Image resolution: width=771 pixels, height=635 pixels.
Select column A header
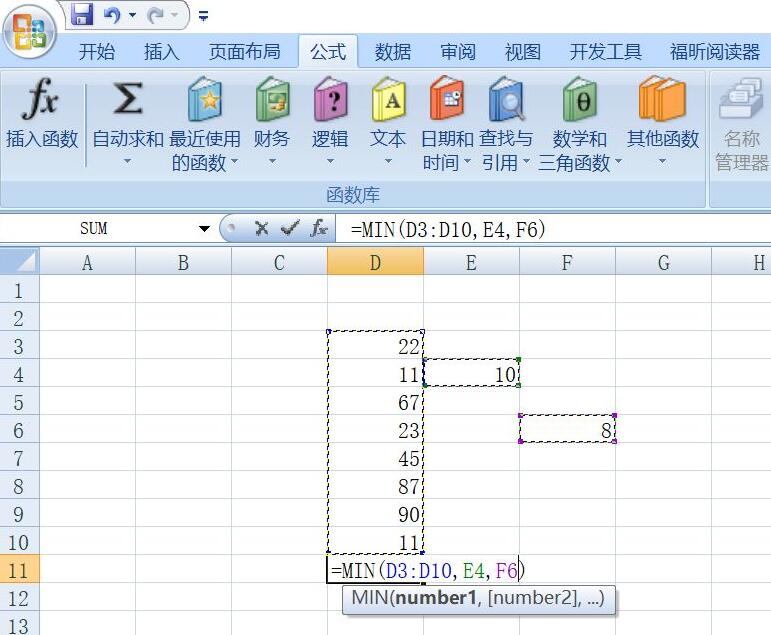pos(87,262)
